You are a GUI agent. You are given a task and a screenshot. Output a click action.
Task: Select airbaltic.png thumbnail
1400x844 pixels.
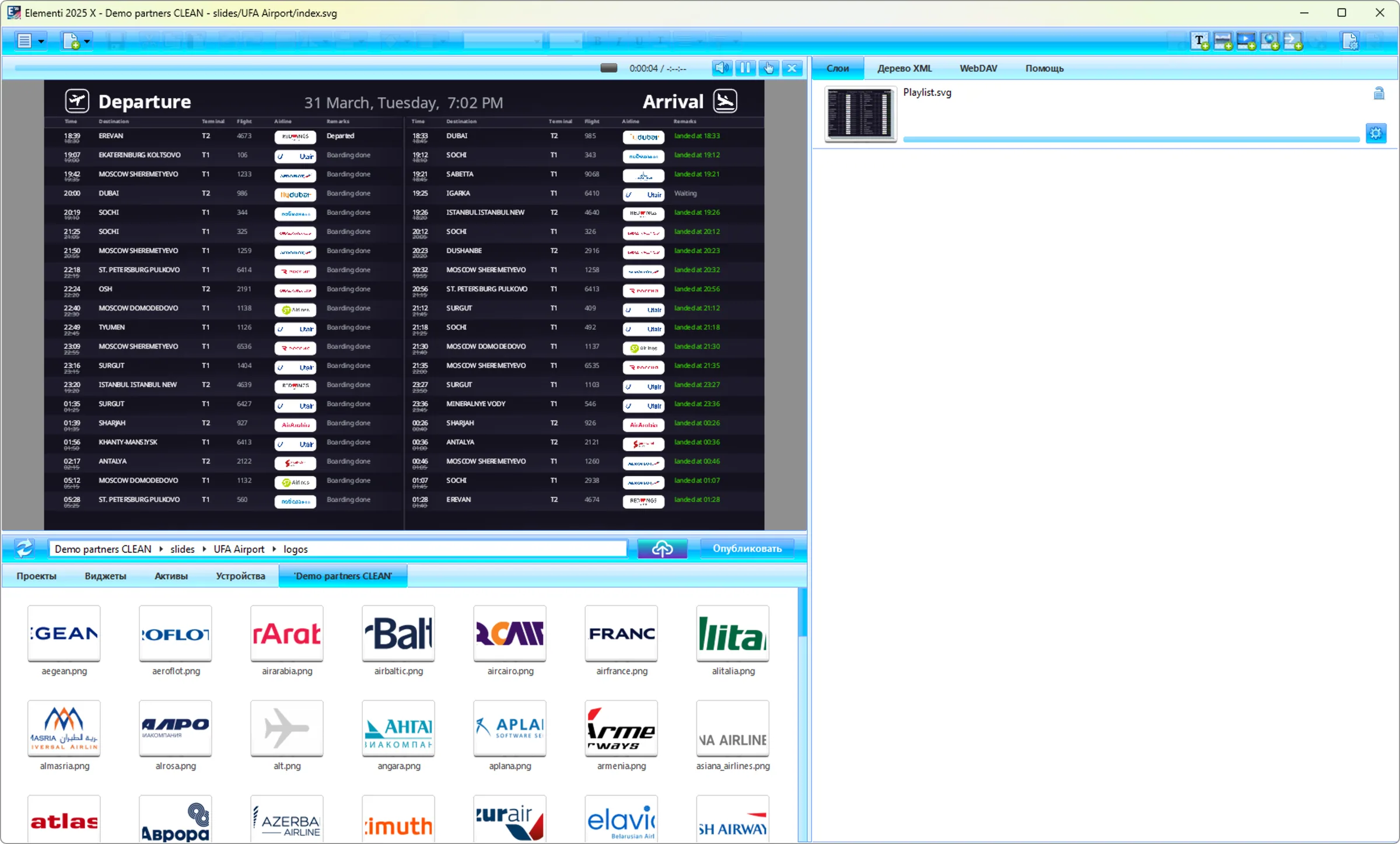(x=398, y=633)
